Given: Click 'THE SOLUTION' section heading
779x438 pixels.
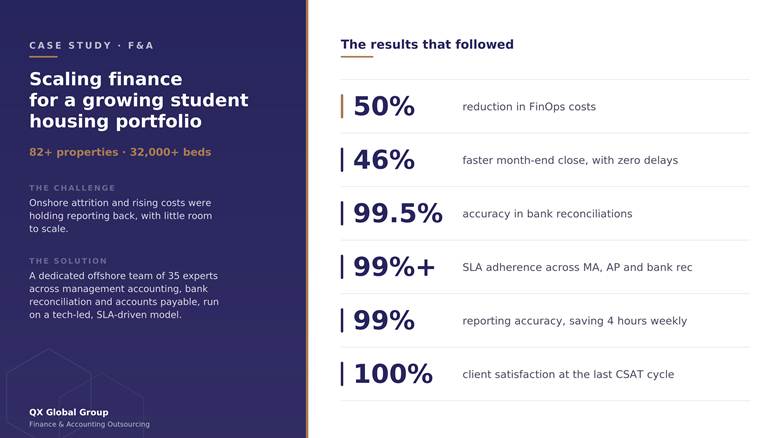Looking at the screenshot, I should (x=68, y=261).
